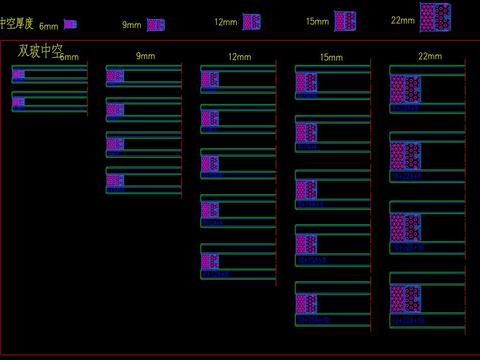
Task: Select the large 22mm spacer symbol in the legend
Action: (435, 17)
